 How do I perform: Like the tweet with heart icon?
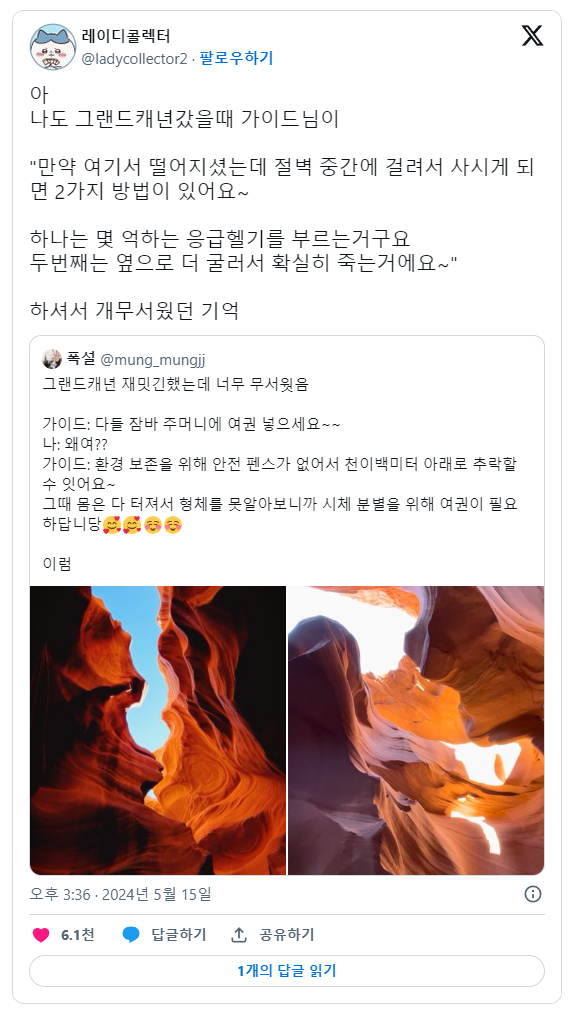pyautogui.click(x=41, y=934)
